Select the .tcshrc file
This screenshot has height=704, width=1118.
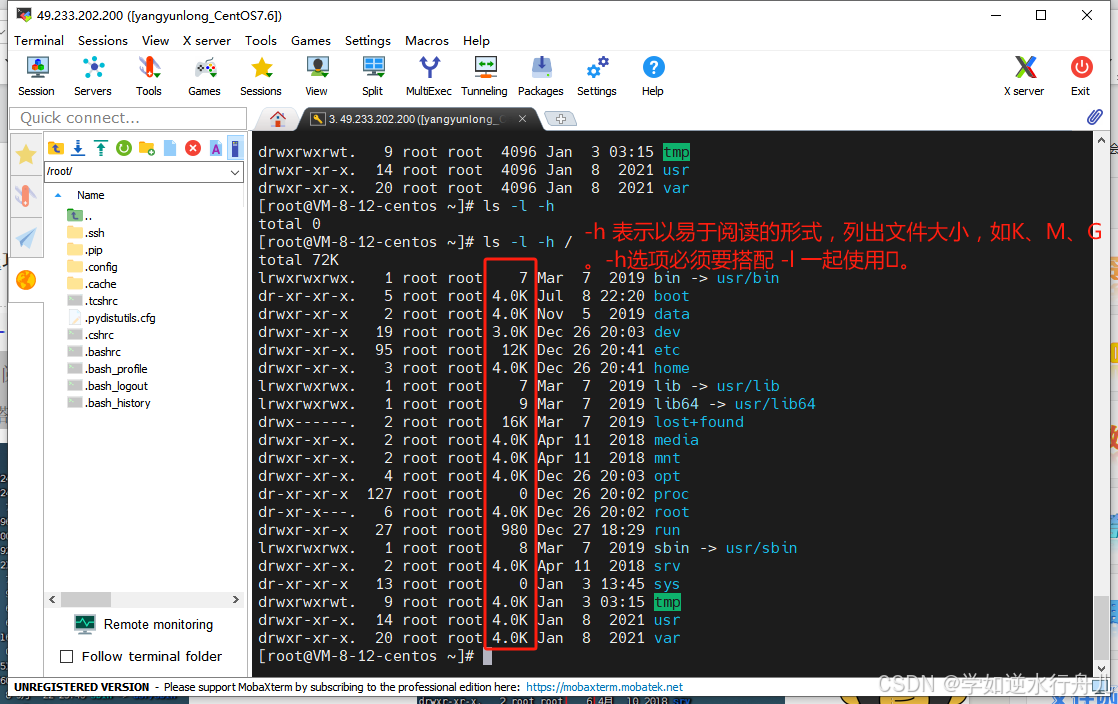[92, 301]
